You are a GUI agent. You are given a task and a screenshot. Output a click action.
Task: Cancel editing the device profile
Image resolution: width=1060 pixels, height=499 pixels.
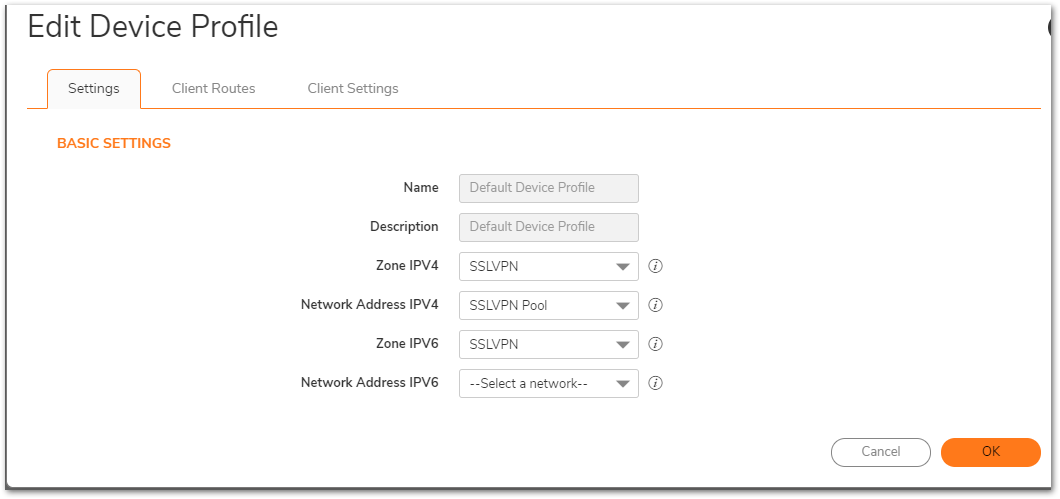[x=880, y=452]
